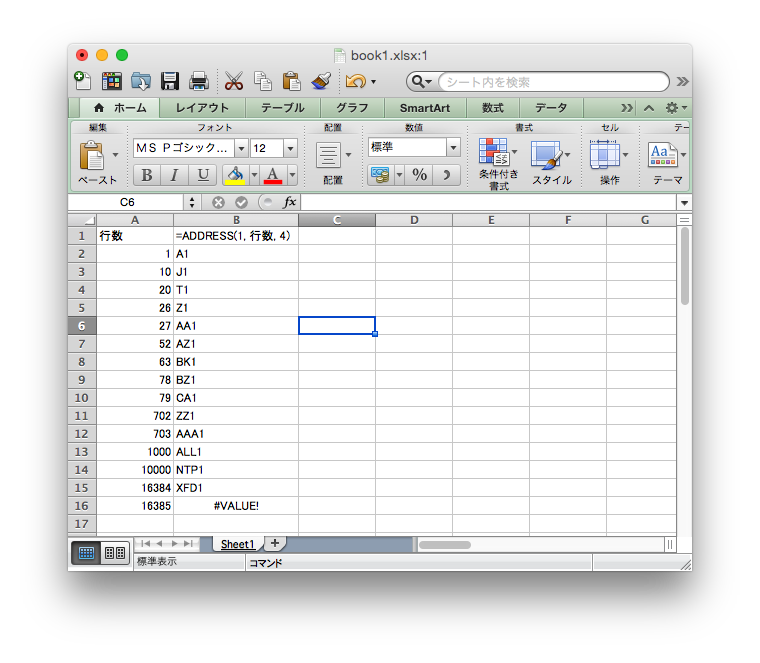Undo the last action with the arrow icon
760x663 pixels.
356,81
